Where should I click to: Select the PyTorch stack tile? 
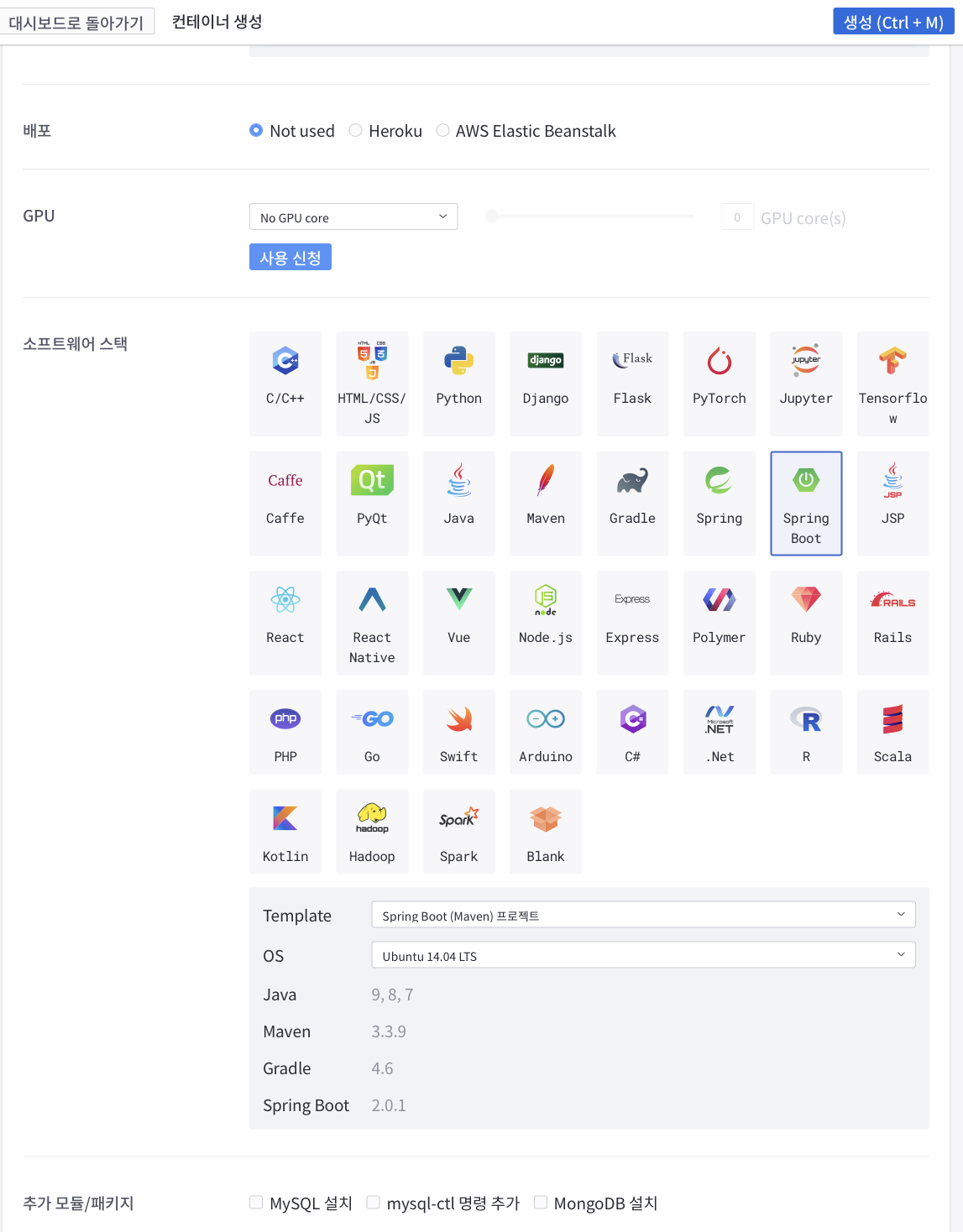click(720, 384)
